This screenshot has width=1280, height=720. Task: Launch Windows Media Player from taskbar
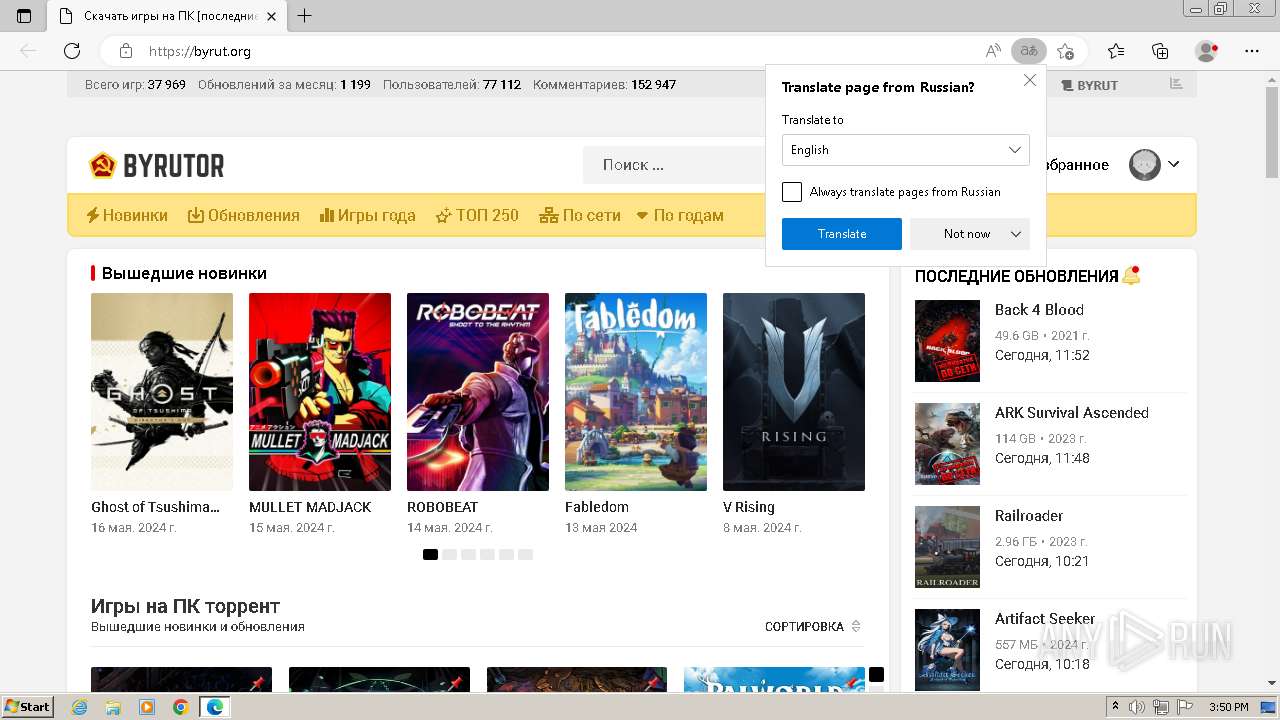[147, 707]
